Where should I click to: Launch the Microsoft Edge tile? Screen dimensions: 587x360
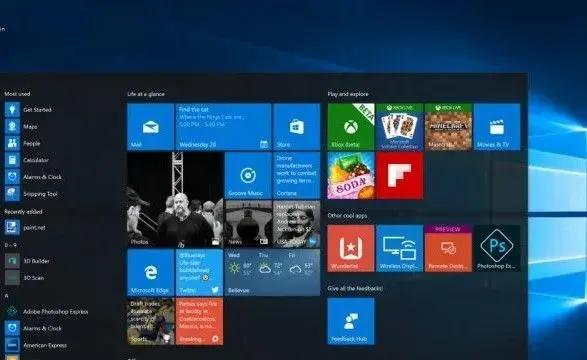150,272
